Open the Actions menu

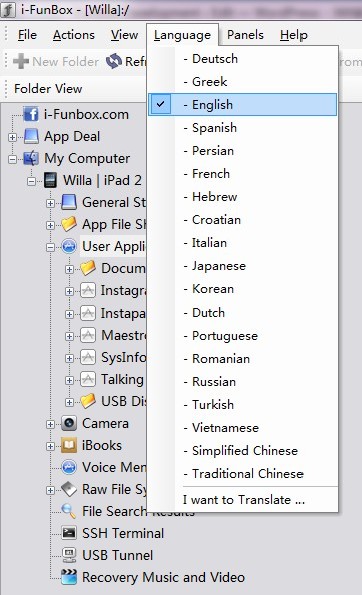74,35
